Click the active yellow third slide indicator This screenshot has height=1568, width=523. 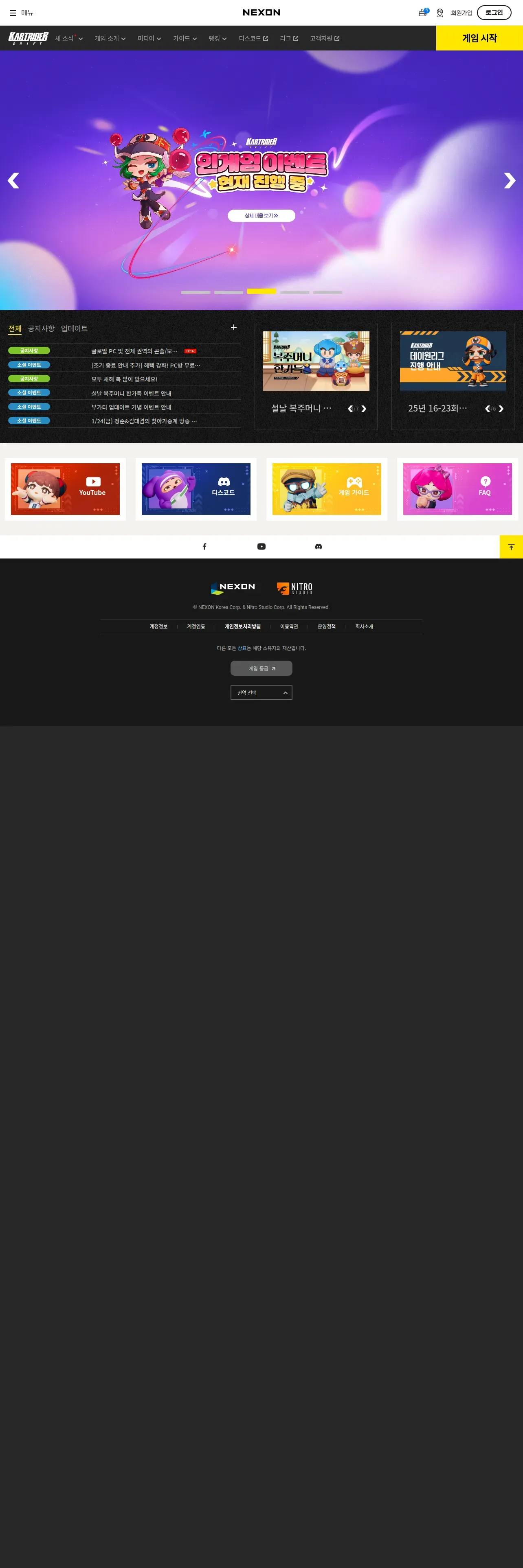(x=262, y=291)
